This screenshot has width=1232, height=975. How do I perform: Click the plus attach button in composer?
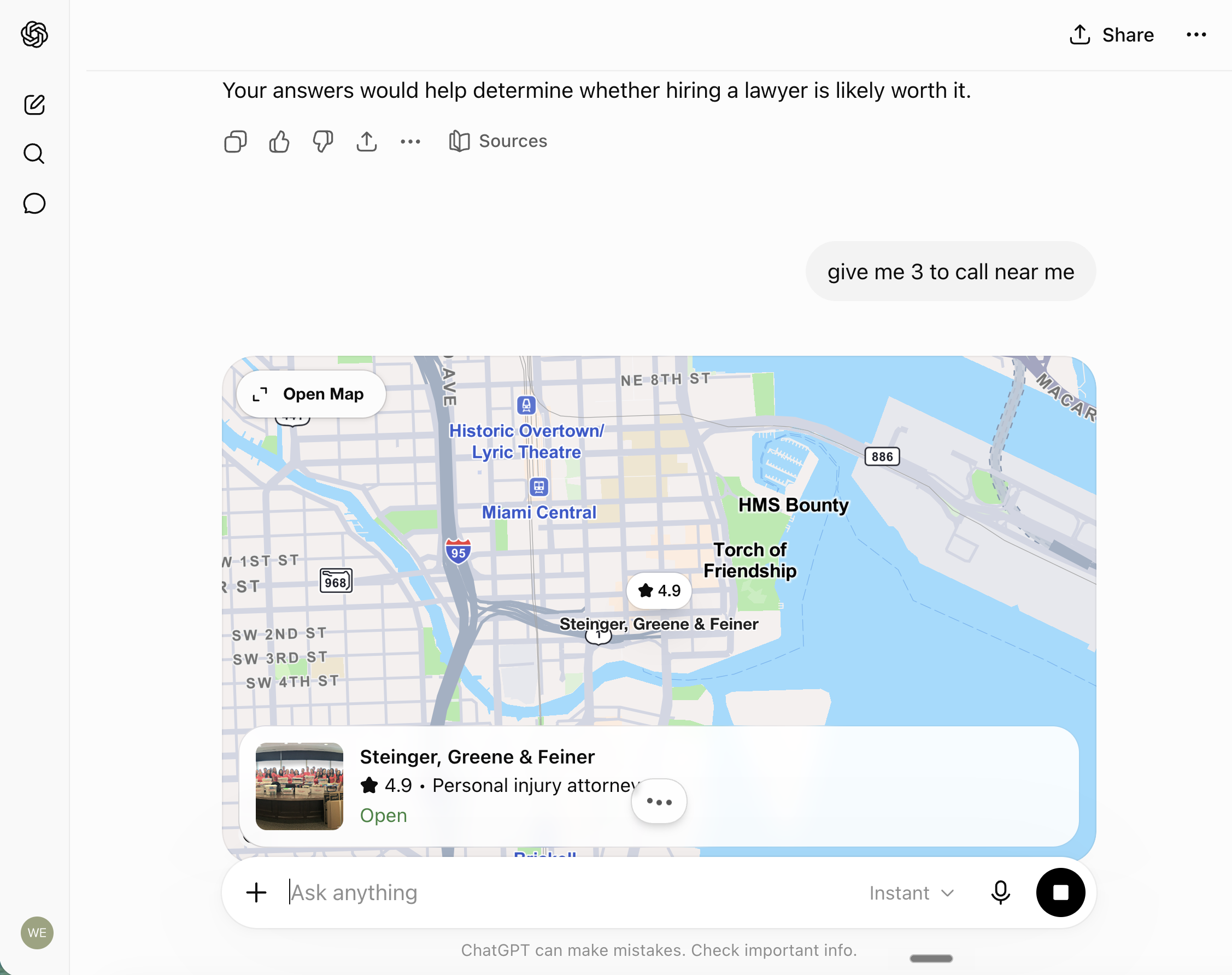click(x=256, y=892)
